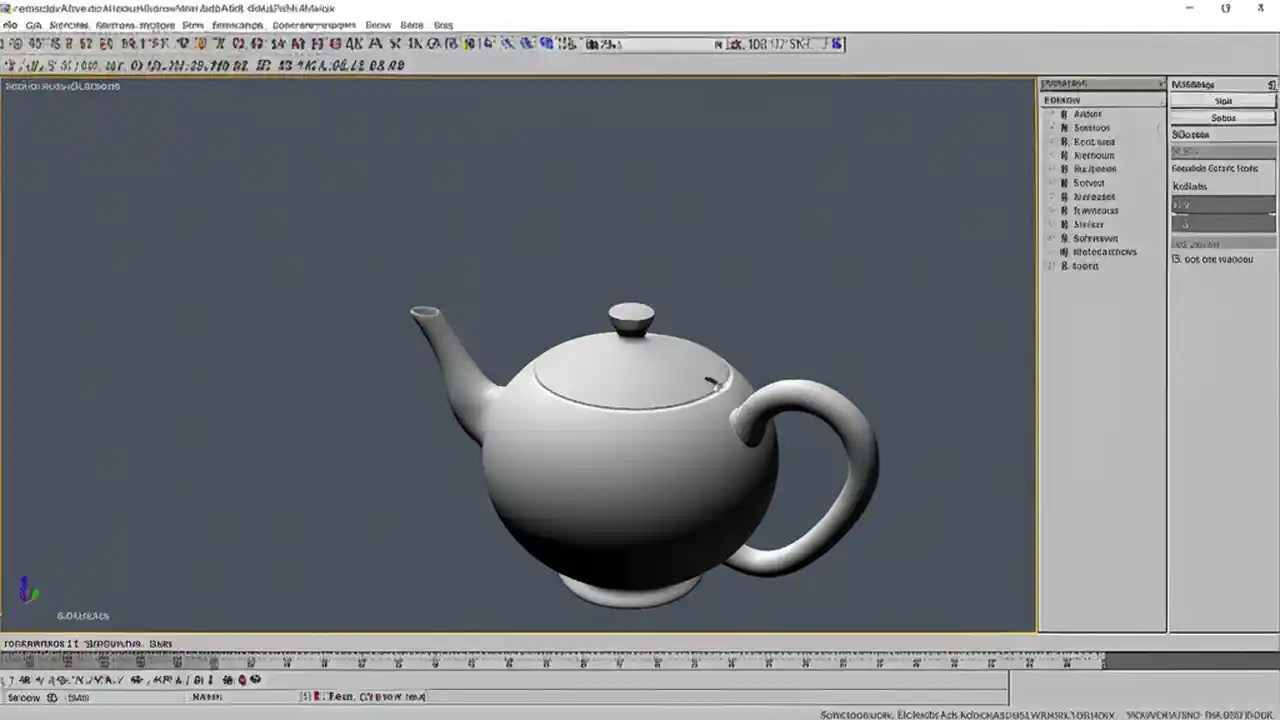The width and height of the screenshot is (1280, 720).
Task: Expand the Subrowwn tree item arrow
Action: [1050, 238]
